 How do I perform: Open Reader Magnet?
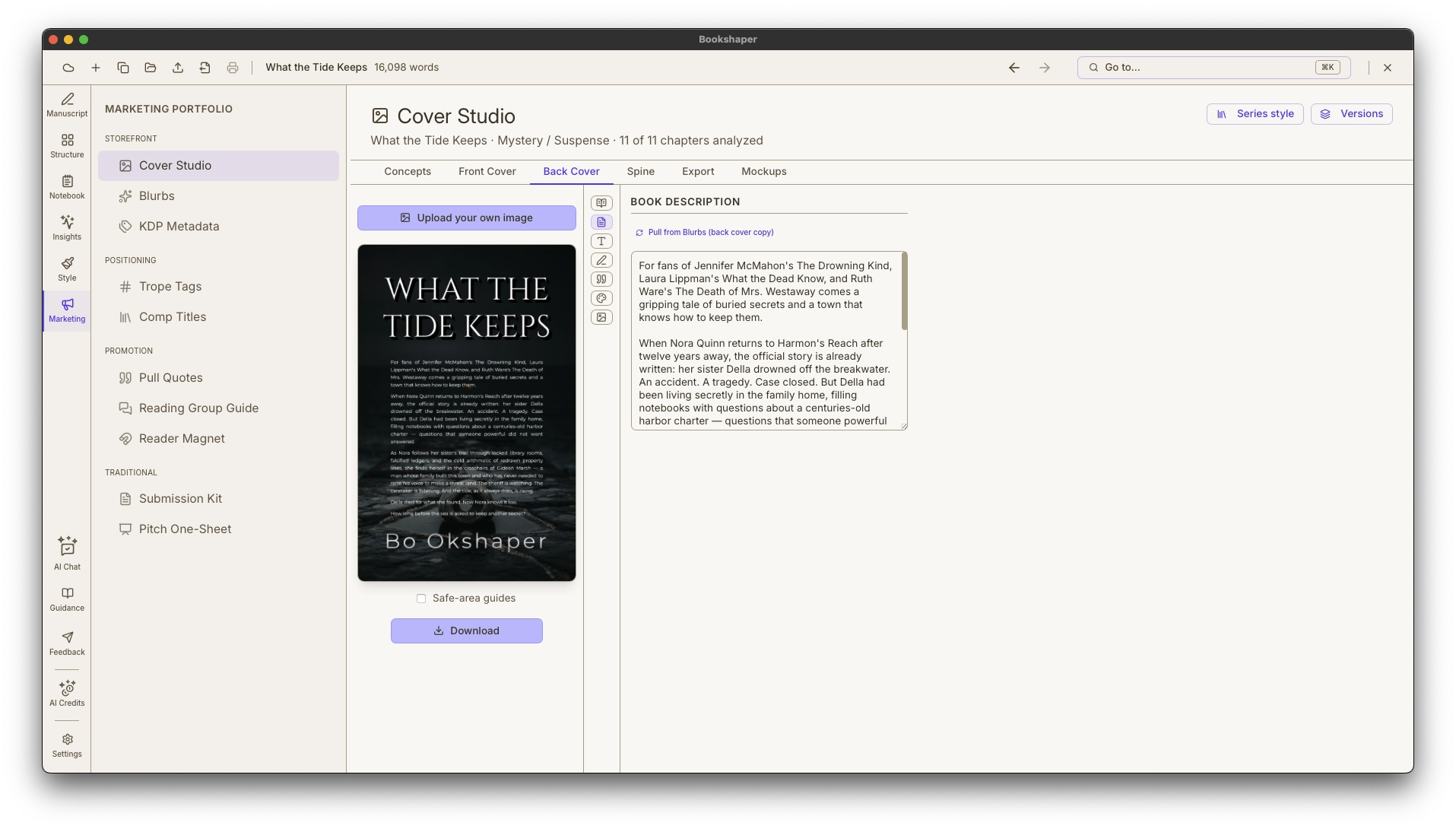click(x=218, y=439)
